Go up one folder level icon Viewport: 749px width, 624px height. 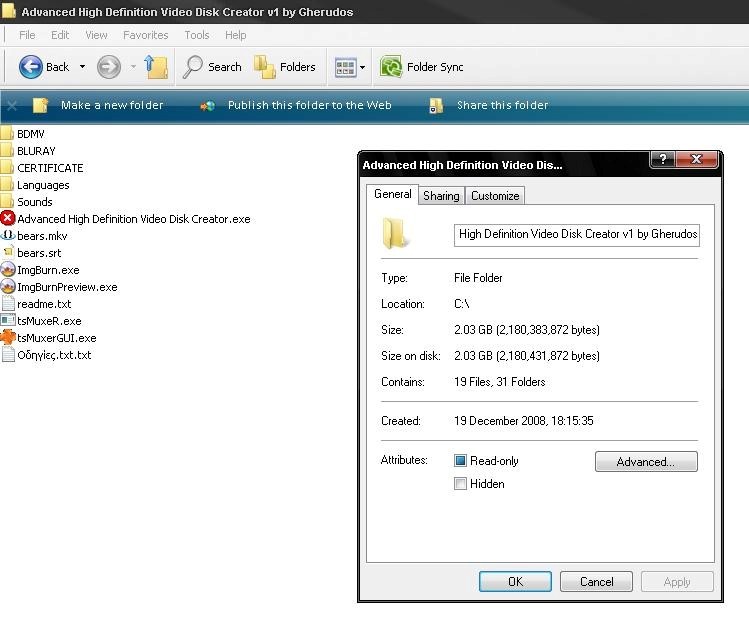[x=156, y=66]
